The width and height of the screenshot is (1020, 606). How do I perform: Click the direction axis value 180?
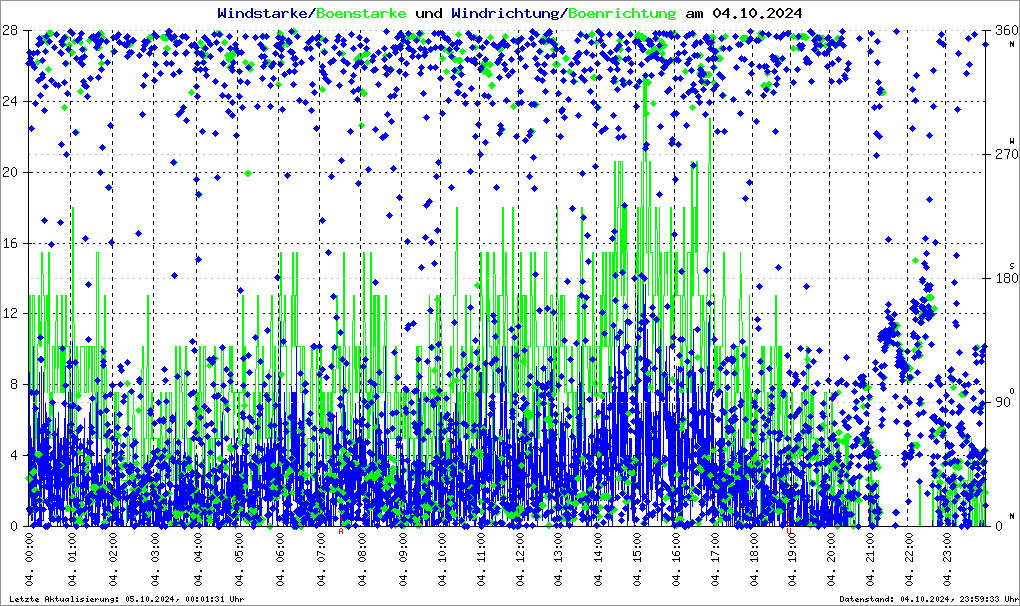[x=1006, y=278]
